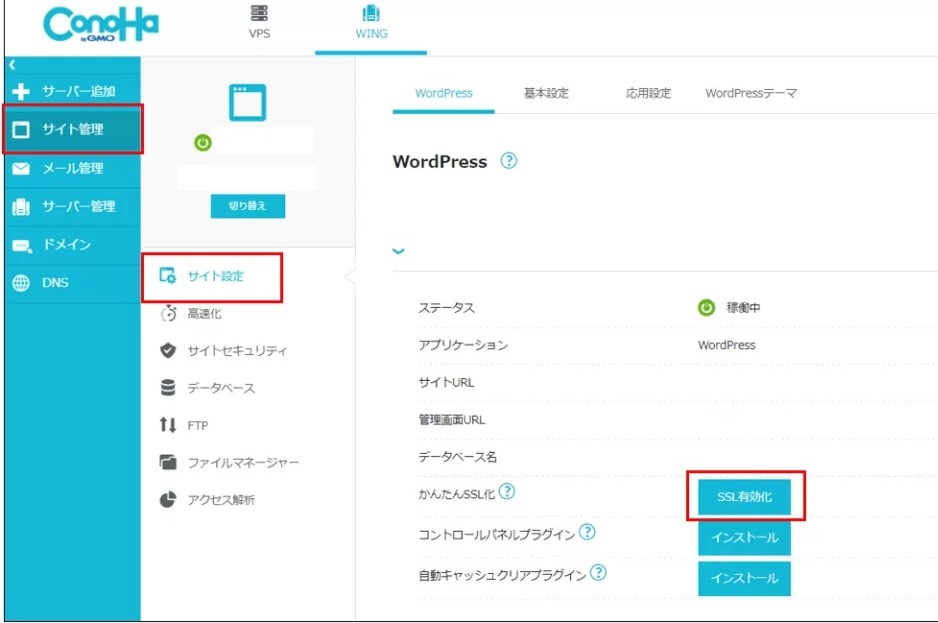Switch to the WING service tab

pyautogui.click(x=371, y=22)
